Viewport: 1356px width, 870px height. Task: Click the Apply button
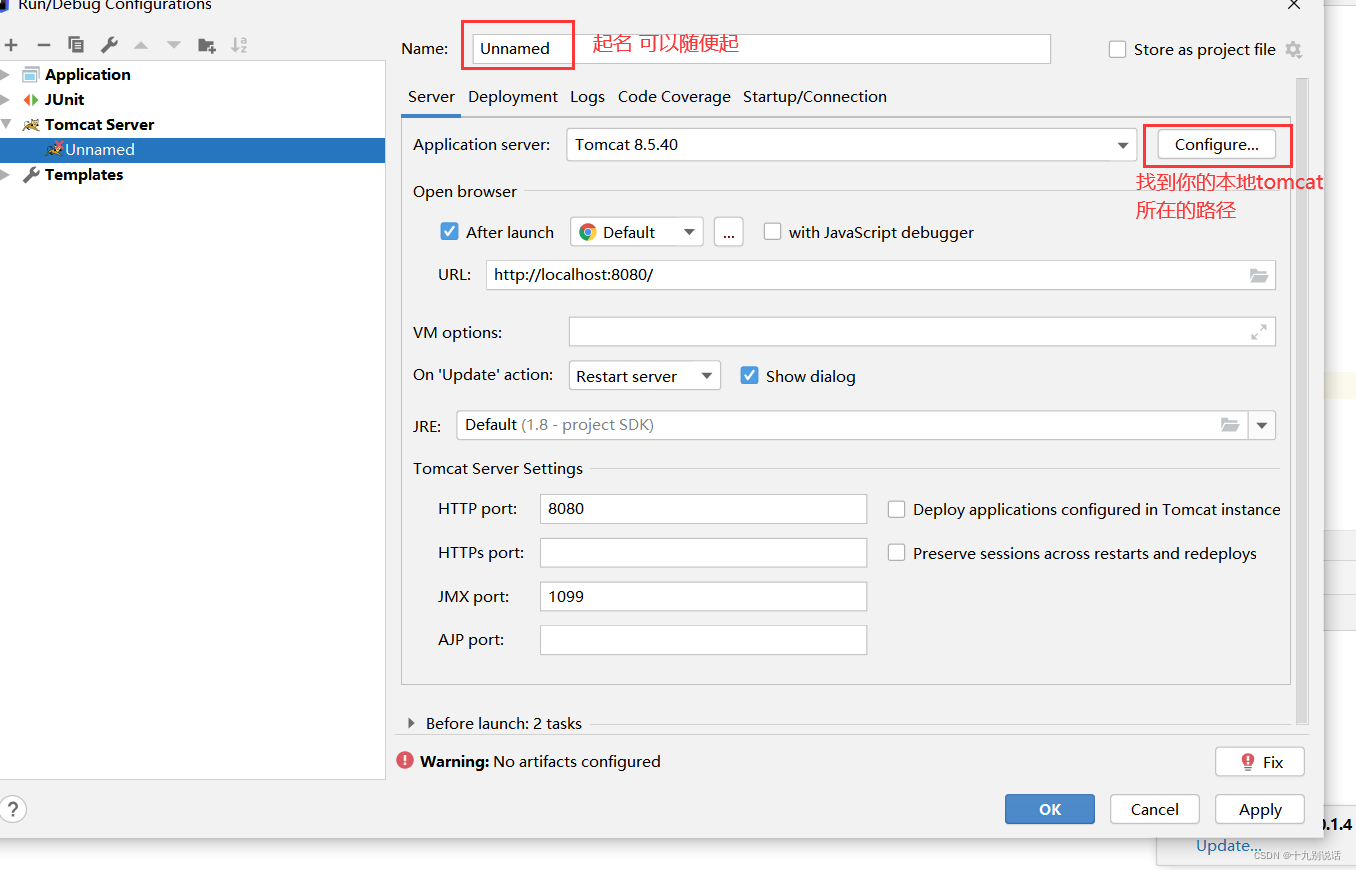pyautogui.click(x=1260, y=810)
